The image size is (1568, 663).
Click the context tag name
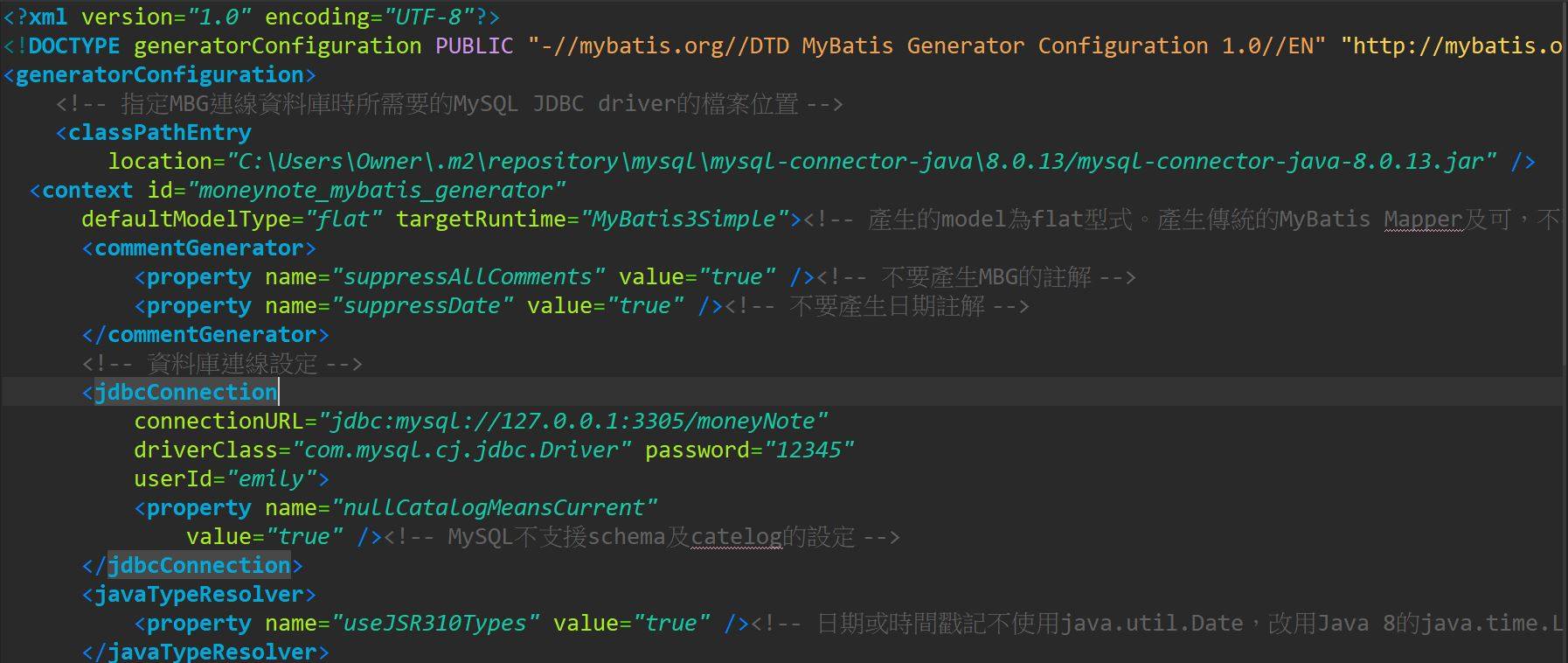click(x=87, y=190)
